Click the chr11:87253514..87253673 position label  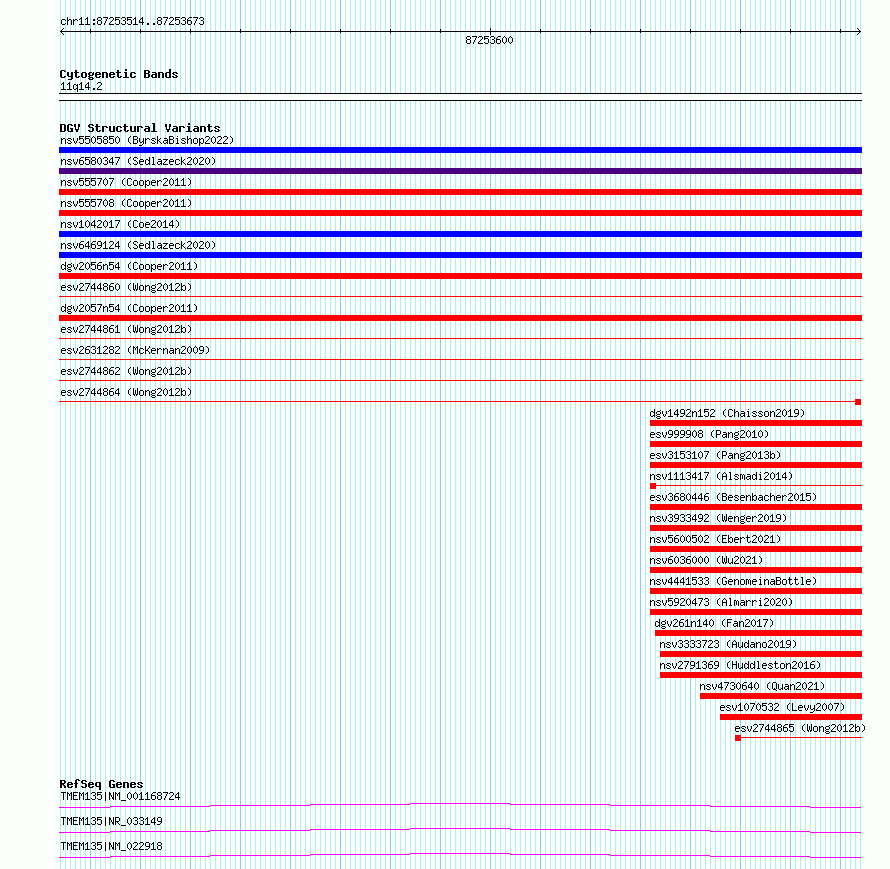tap(132, 21)
